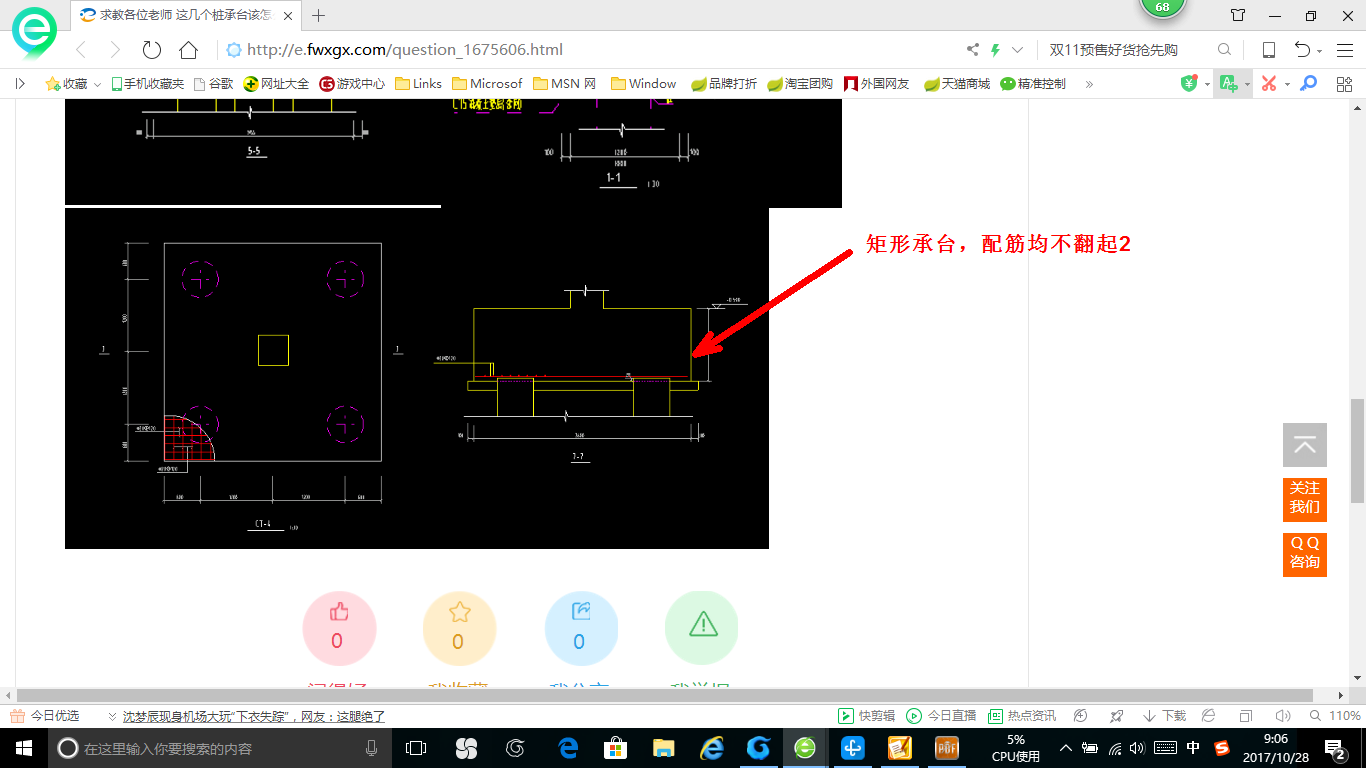
Task: Open the Windows Start menu
Action: click(23, 748)
